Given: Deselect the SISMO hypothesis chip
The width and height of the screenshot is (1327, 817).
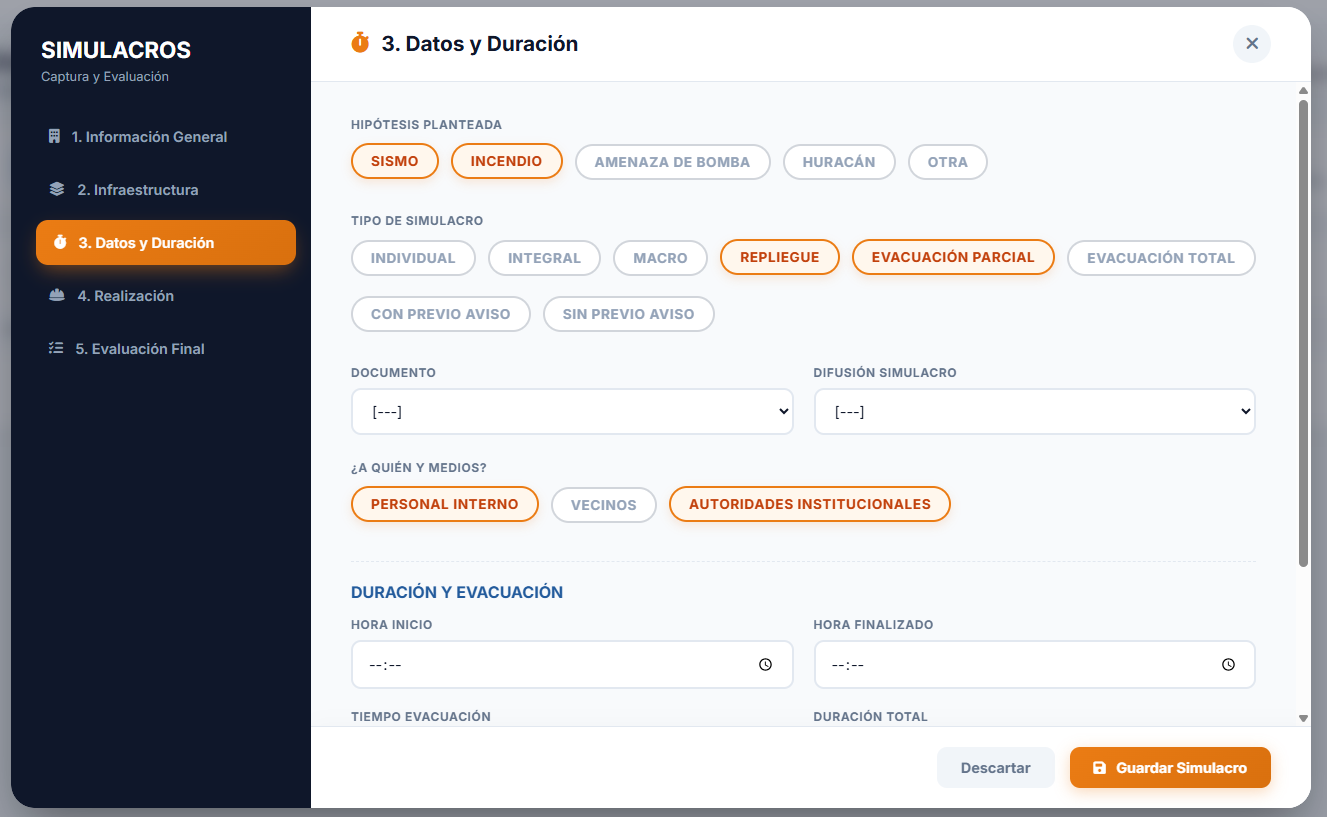Looking at the screenshot, I should (x=395, y=161).
